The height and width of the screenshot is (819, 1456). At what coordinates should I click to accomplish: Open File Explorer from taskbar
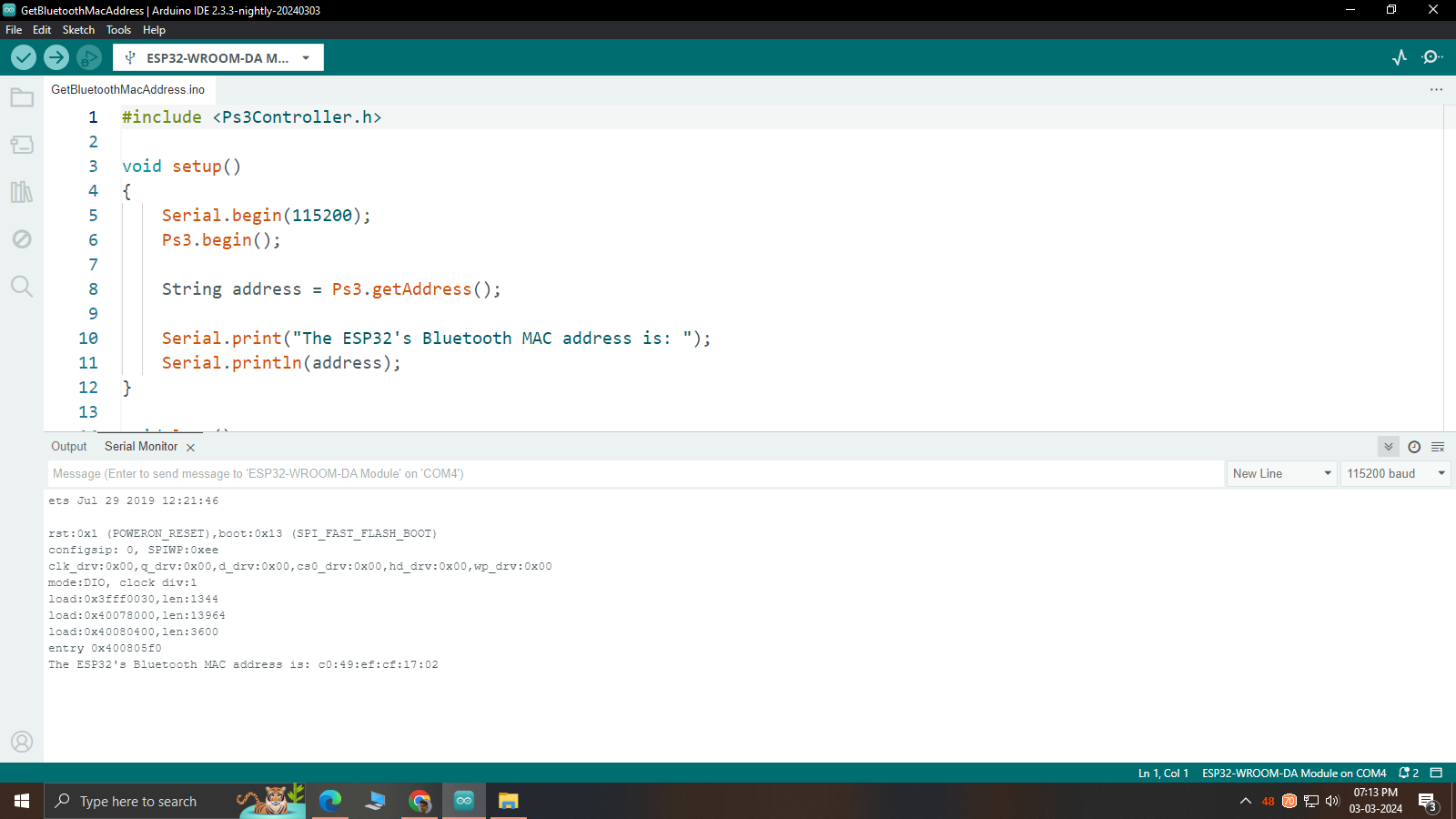(508, 801)
